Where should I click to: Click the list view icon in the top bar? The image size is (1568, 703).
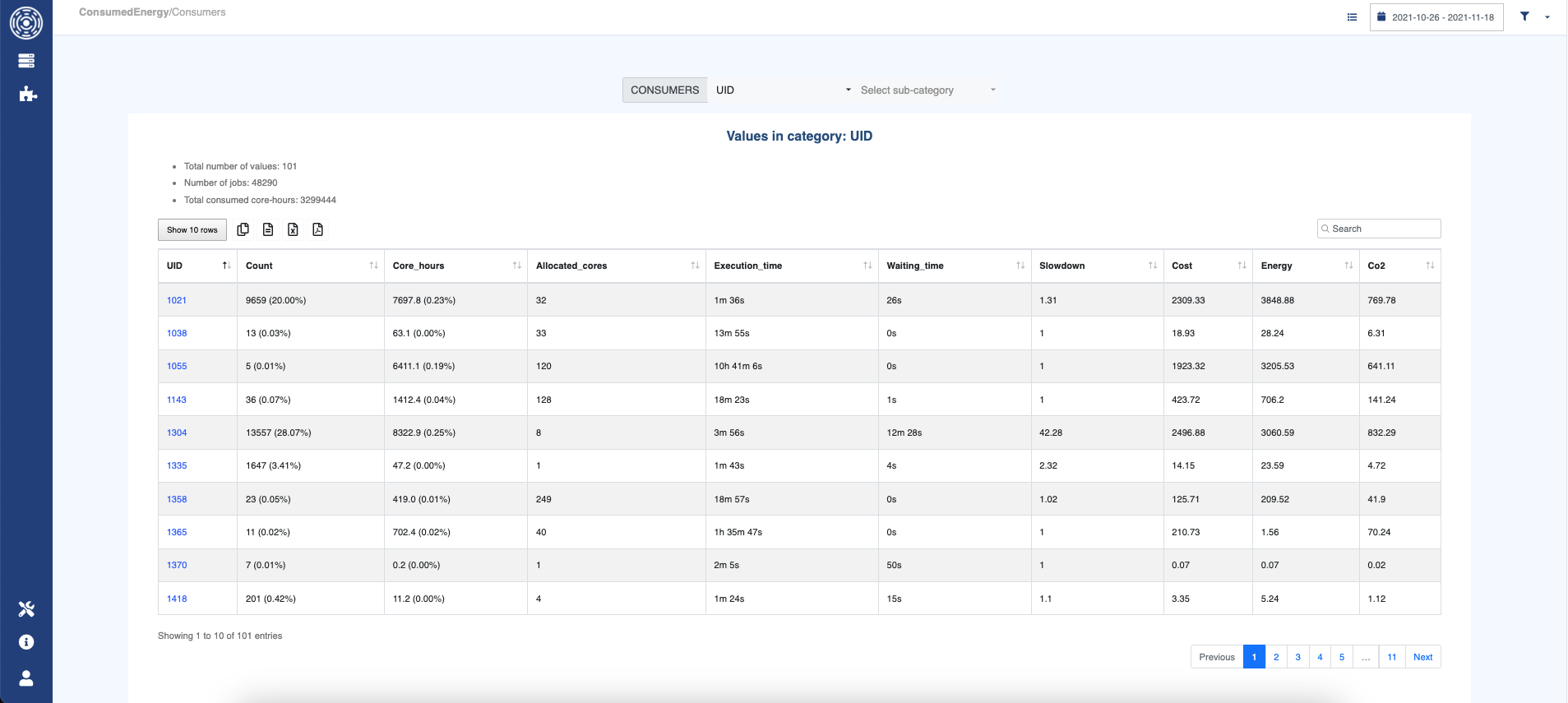[x=1352, y=17]
